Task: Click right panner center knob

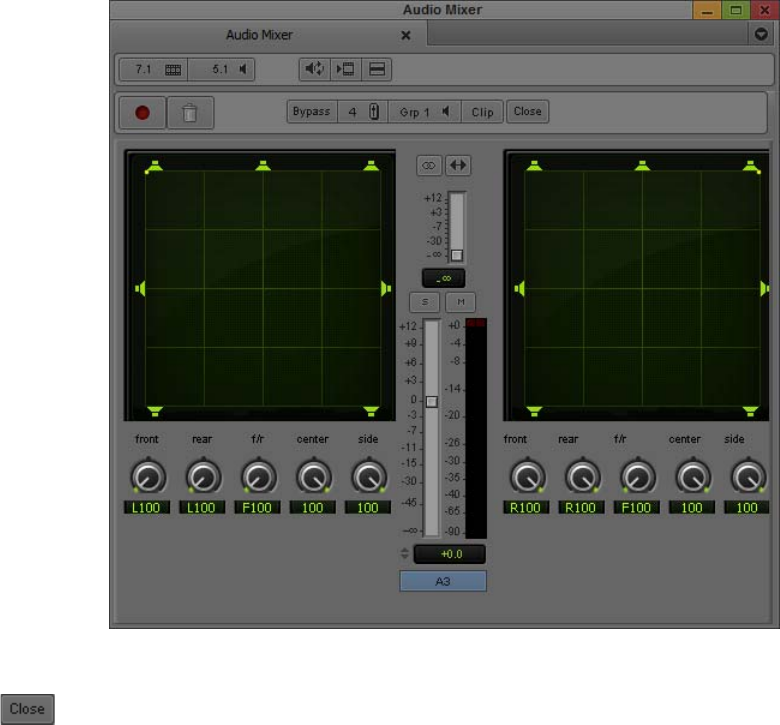Action: tap(693, 477)
